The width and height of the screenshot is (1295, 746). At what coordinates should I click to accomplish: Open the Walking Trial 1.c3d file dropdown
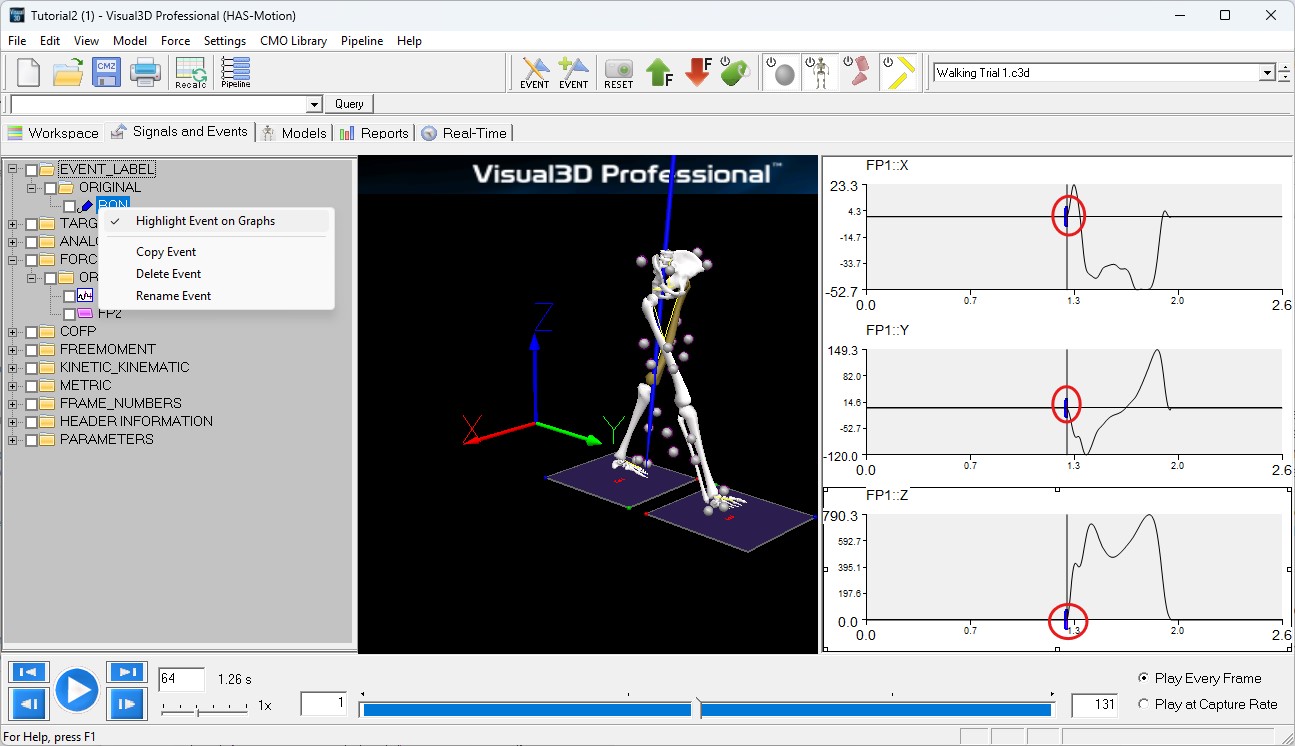tap(1267, 73)
